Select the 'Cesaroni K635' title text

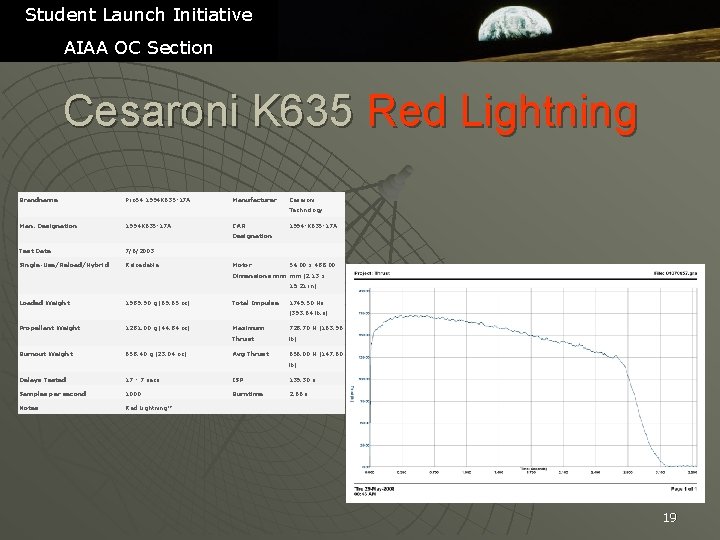pos(208,111)
